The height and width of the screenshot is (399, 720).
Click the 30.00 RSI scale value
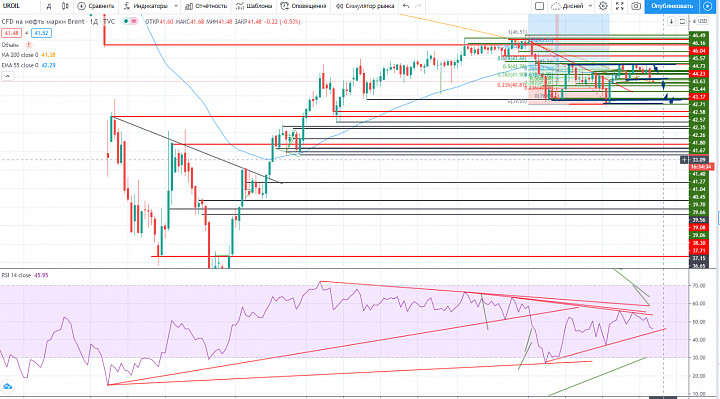click(698, 358)
